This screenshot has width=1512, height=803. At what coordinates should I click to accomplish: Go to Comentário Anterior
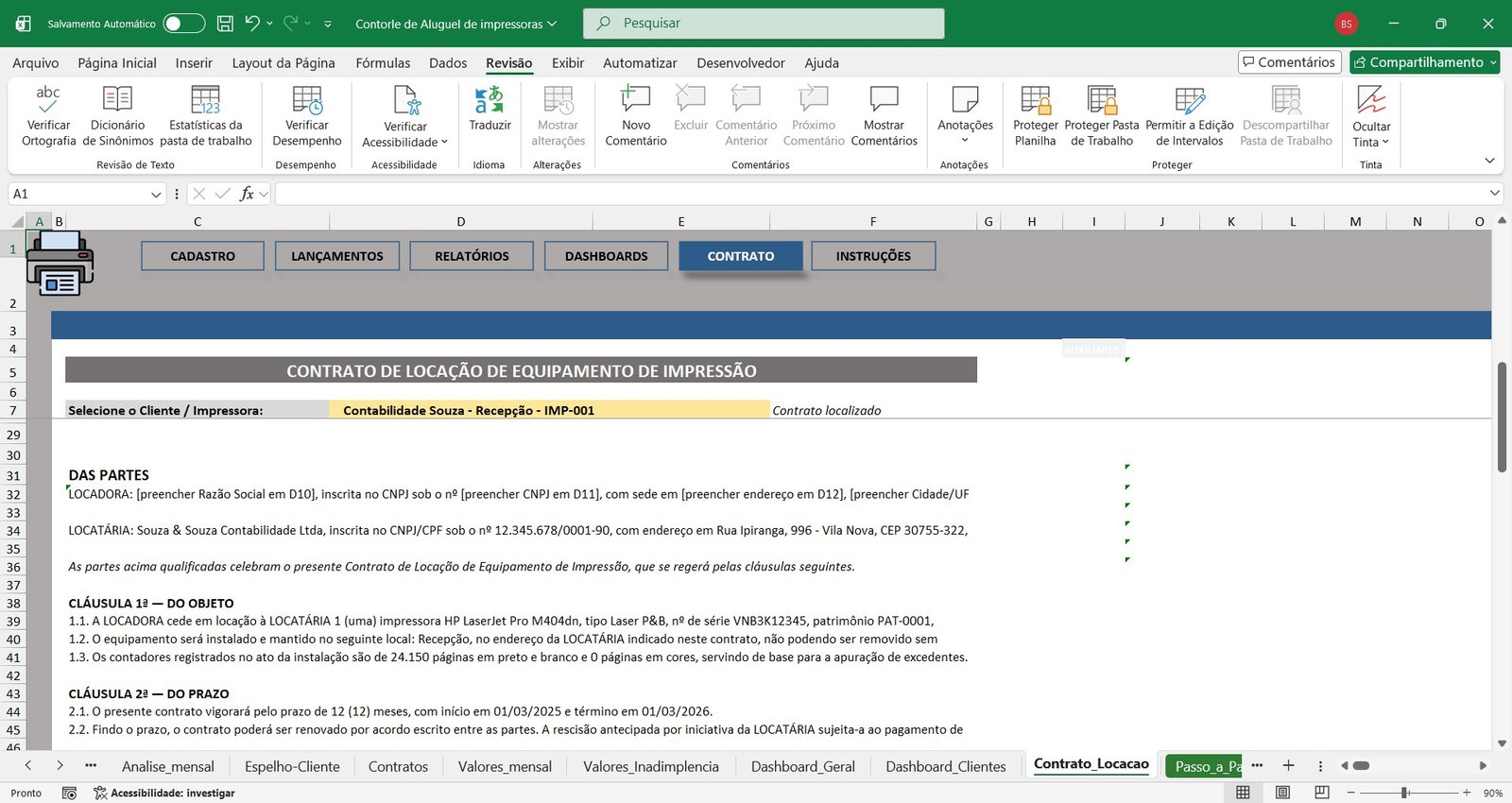(x=746, y=115)
